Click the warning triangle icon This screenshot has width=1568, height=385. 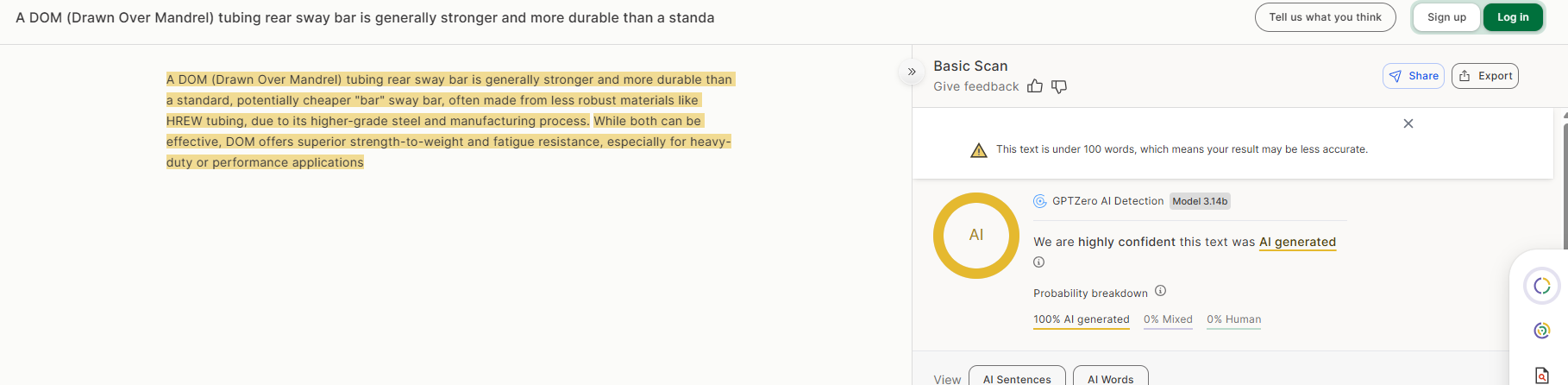(979, 150)
